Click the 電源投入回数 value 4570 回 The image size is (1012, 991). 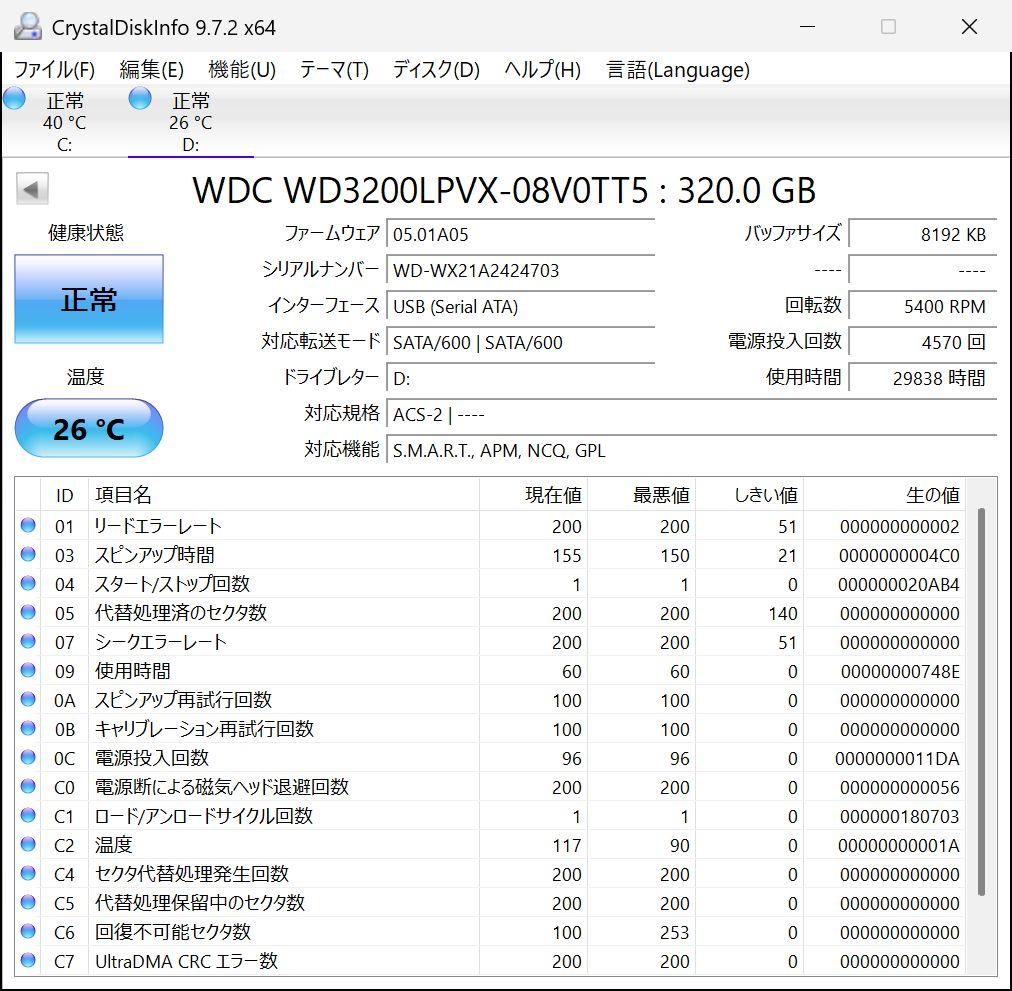(923, 342)
